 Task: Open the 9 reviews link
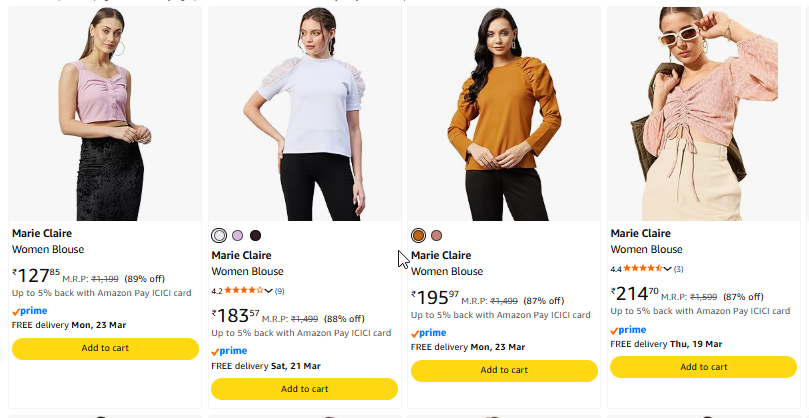[280, 291]
